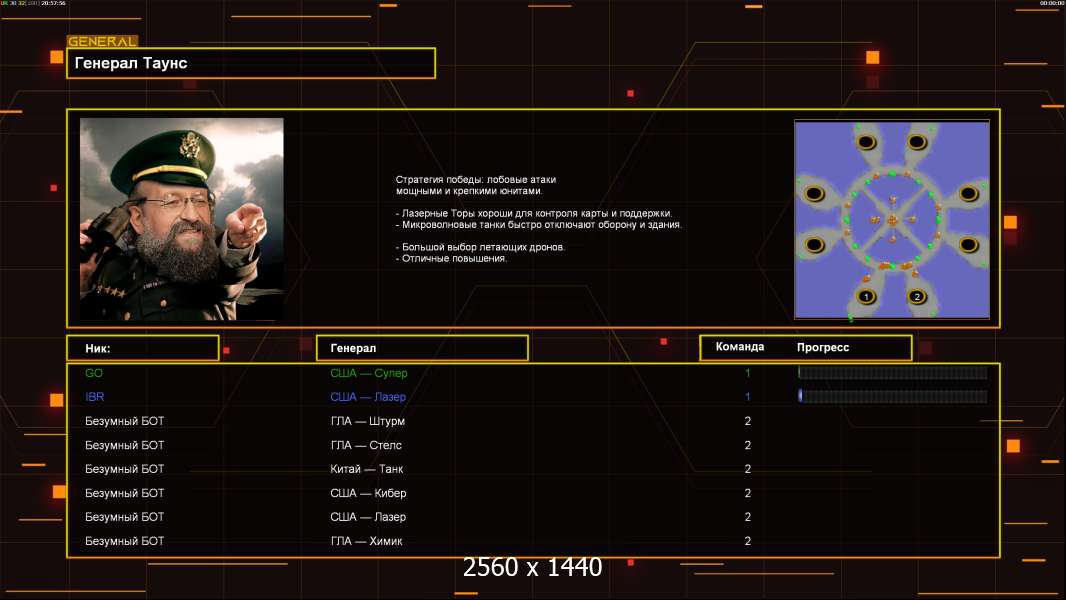Select the blue IBR player nickname
The width and height of the screenshot is (1066, 600).
pos(95,397)
